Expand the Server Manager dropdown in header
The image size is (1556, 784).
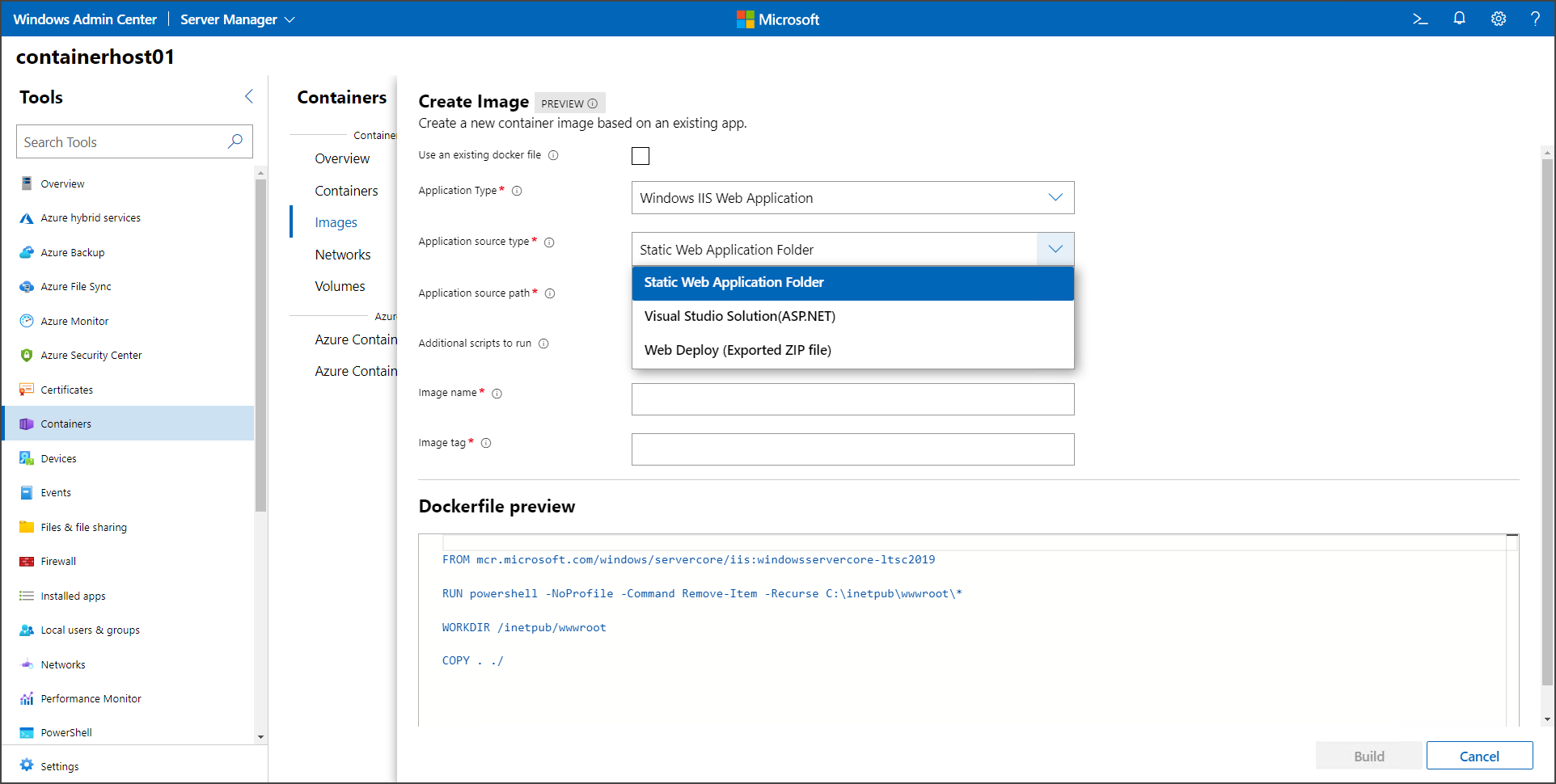click(x=237, y=19)
